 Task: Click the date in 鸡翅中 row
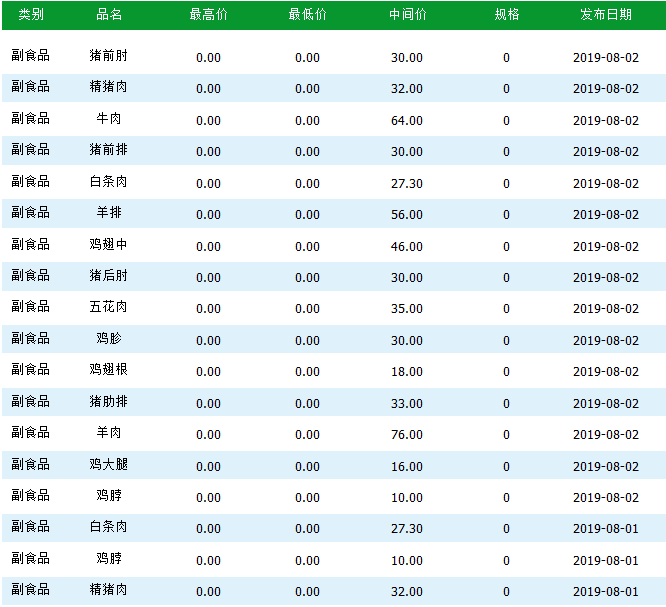(x=606, y=247)
